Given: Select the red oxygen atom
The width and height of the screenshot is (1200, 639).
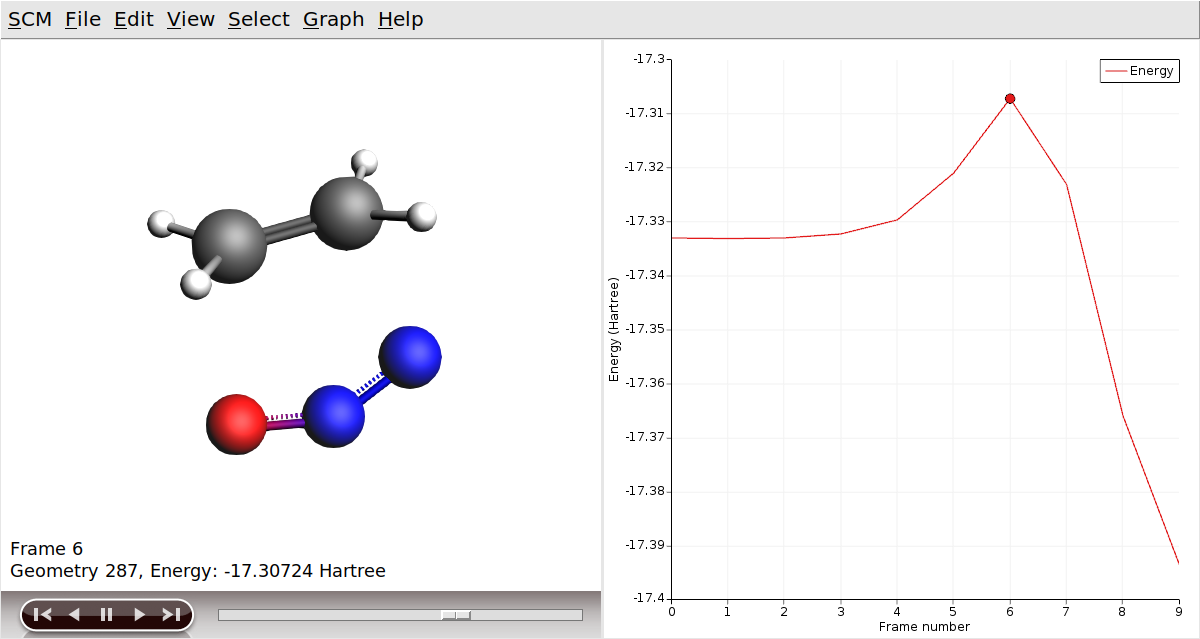Looking at the screenshot, I should tap(236, 425).
